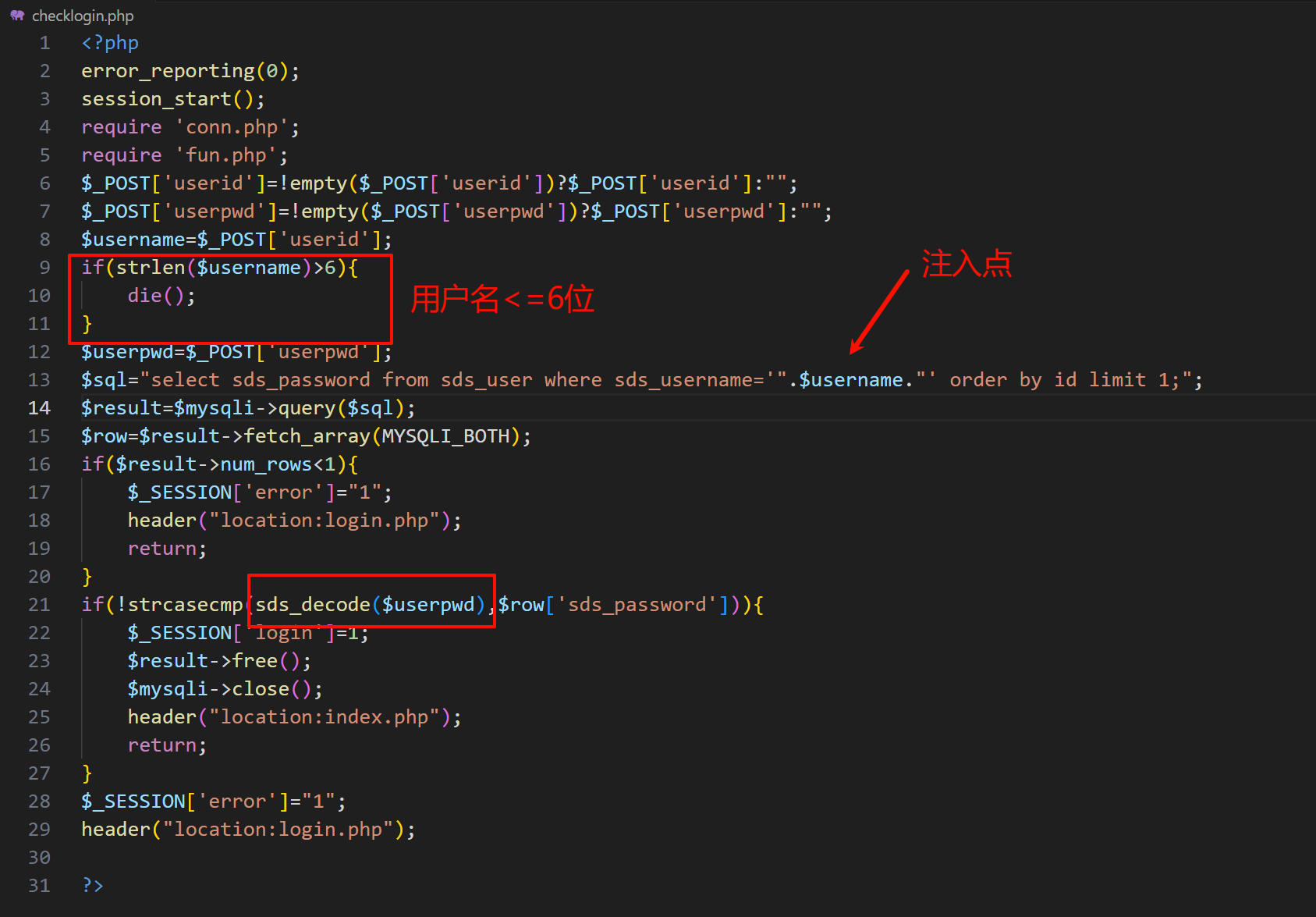Click the 'conn.php' string on line 4
The image size is (1316, 917).
232,127
